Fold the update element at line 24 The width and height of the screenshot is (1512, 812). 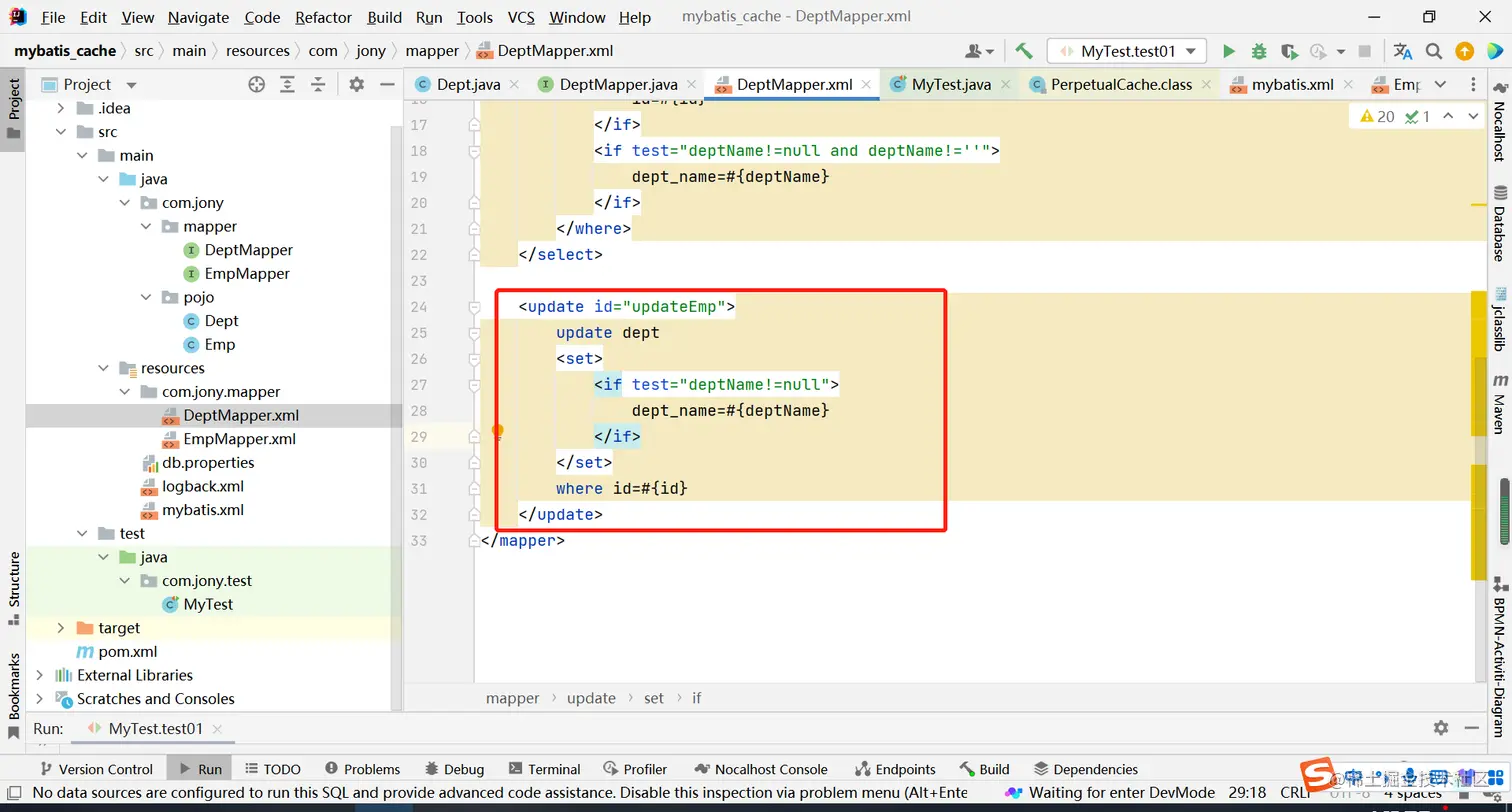474,307
